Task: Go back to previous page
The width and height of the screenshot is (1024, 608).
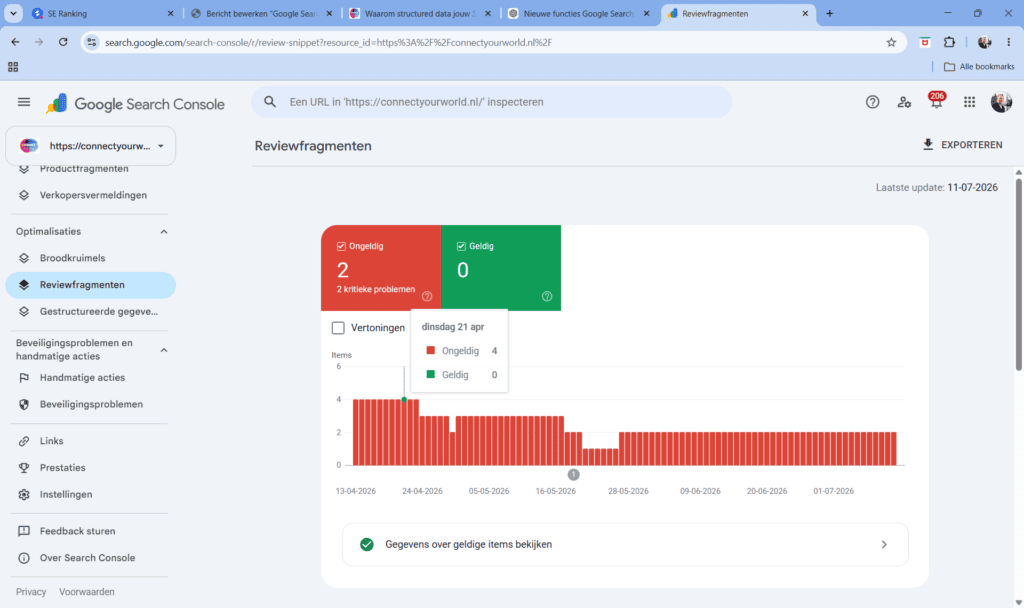Action: point(15,42)
